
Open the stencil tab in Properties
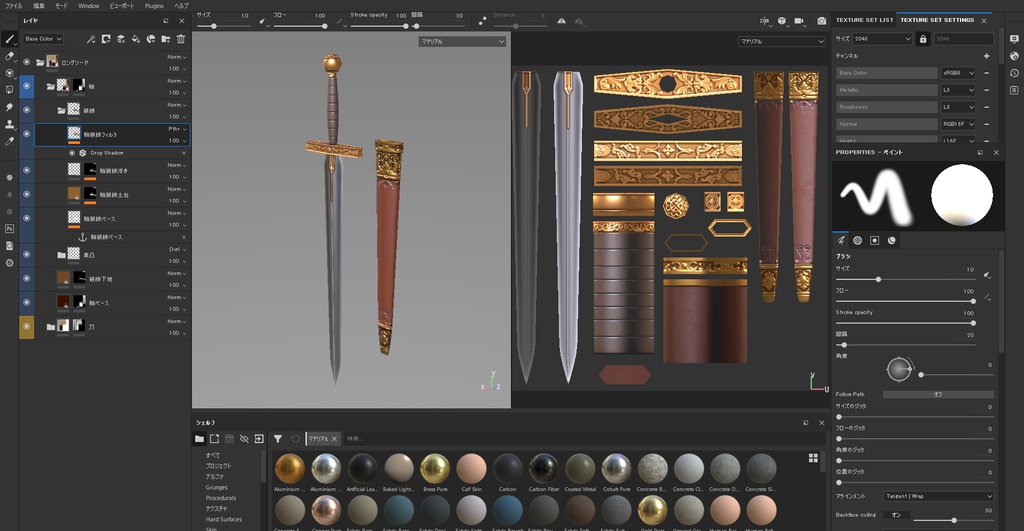click(x=874, y=240)
